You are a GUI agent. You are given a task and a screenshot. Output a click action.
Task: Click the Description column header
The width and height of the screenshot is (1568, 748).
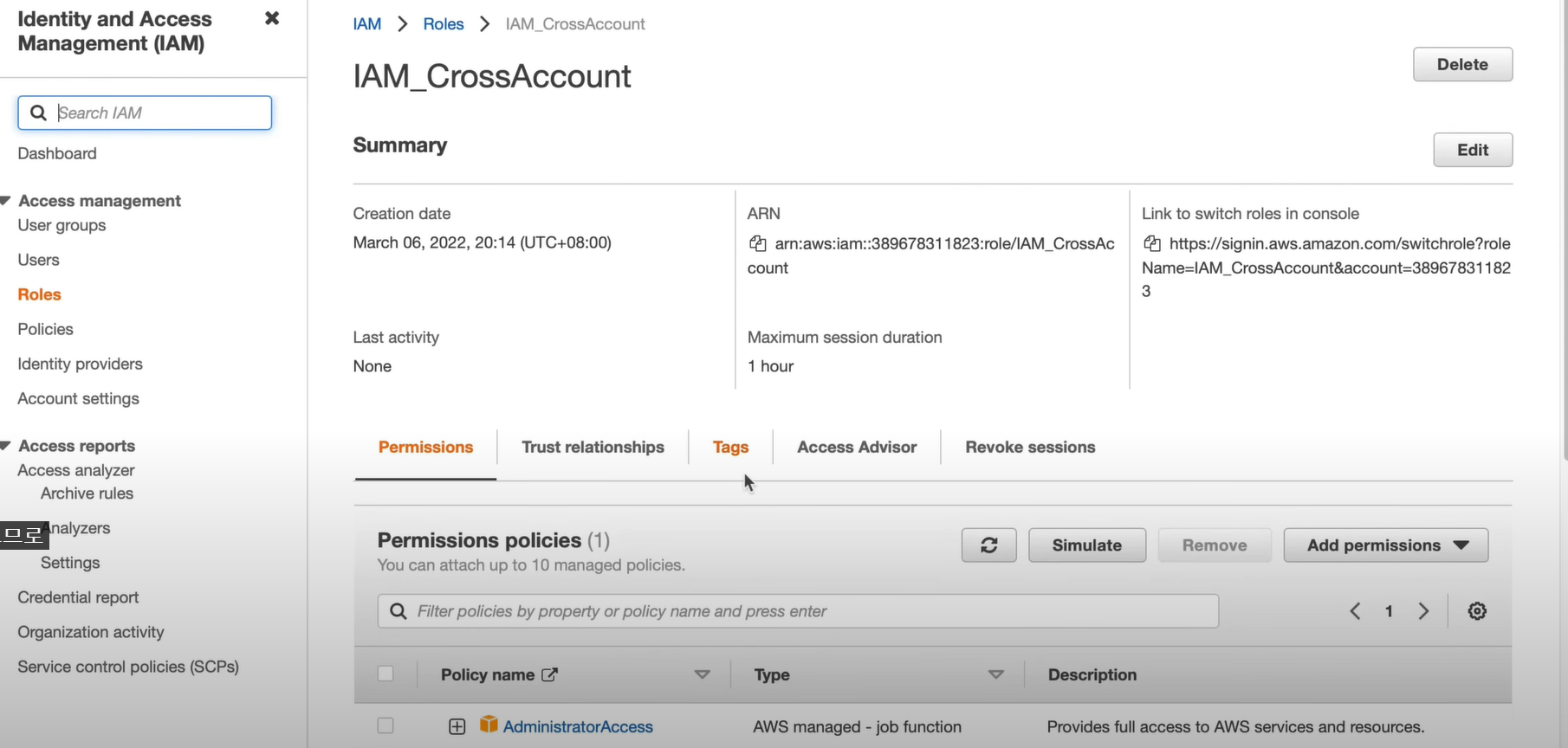[x=1092, y=674]
